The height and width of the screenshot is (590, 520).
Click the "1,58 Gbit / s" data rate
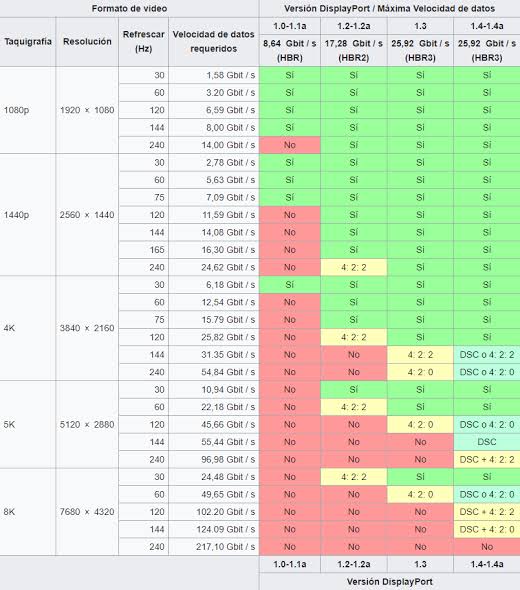(x=231, y=75)
